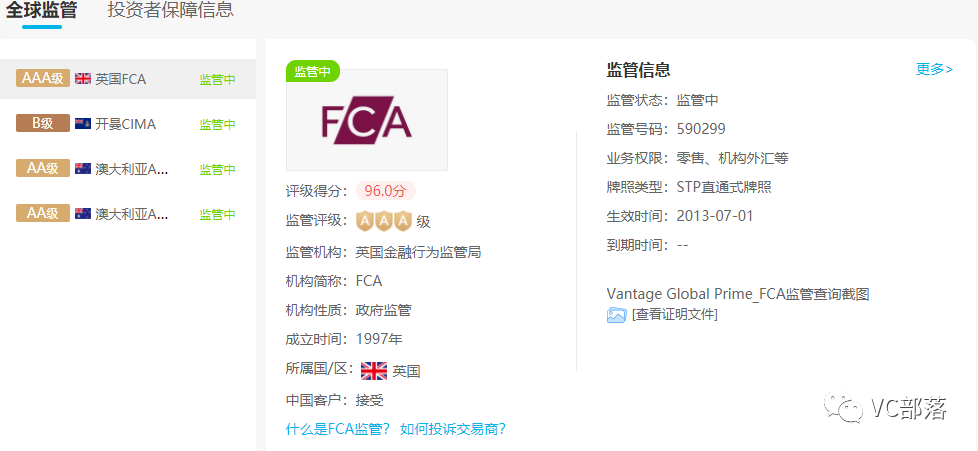The image size is (978, 451).
Task: Open [查看证明文件] certificate link
Action: click(675, 314)
